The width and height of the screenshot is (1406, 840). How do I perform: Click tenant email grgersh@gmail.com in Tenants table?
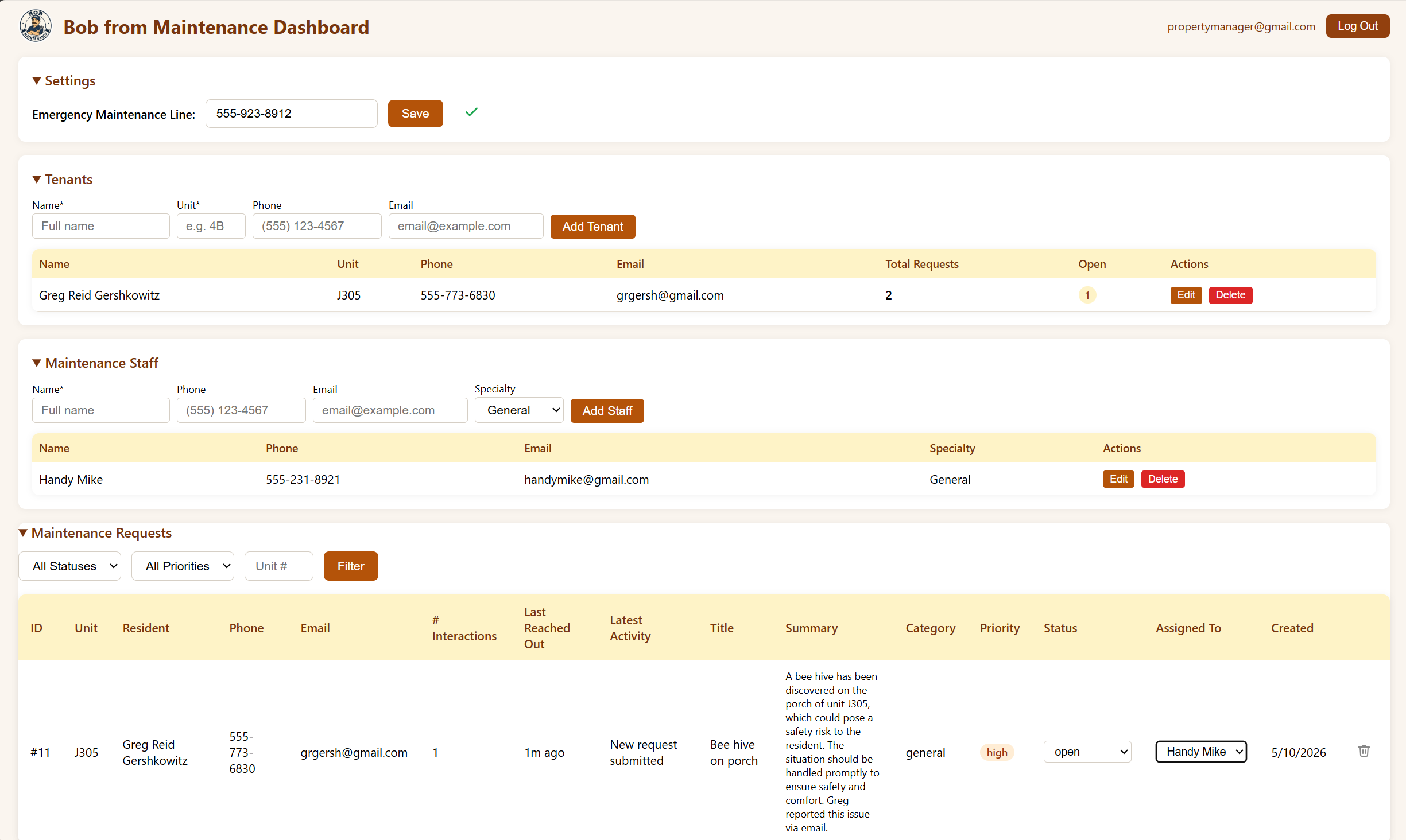(670, 295)
